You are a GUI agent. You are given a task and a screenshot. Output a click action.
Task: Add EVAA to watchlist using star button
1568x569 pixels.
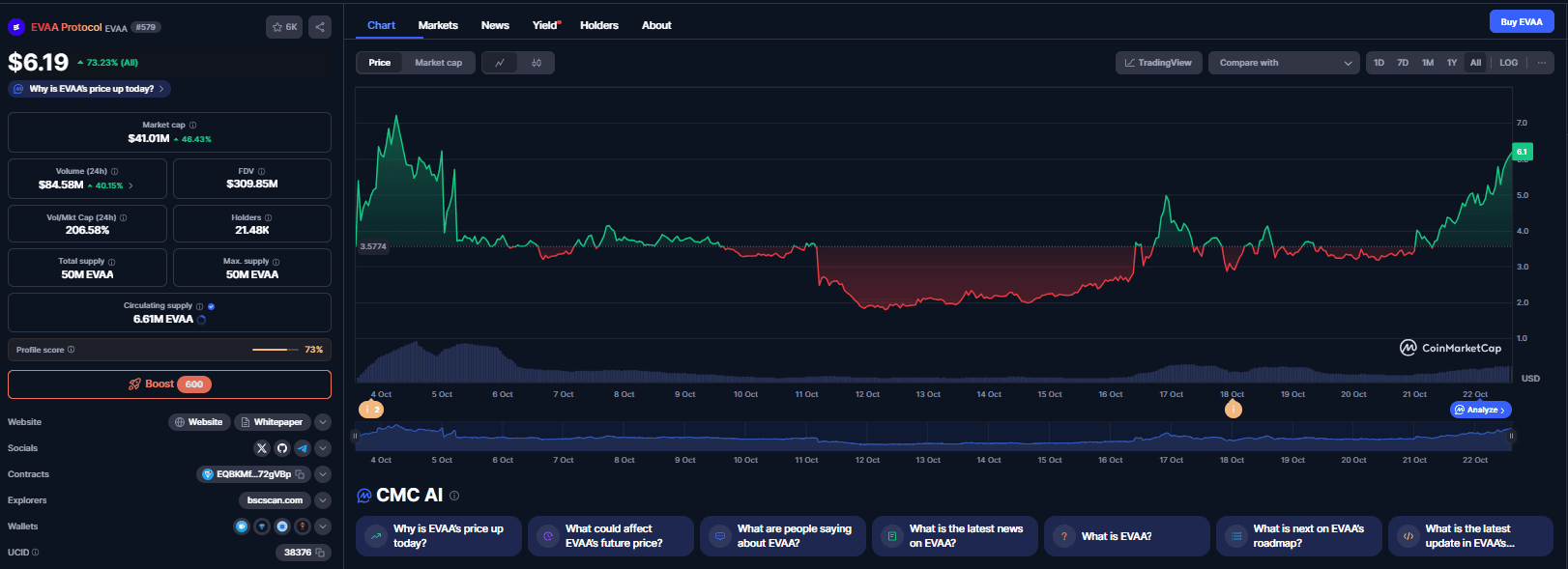(x=284, y=27)
